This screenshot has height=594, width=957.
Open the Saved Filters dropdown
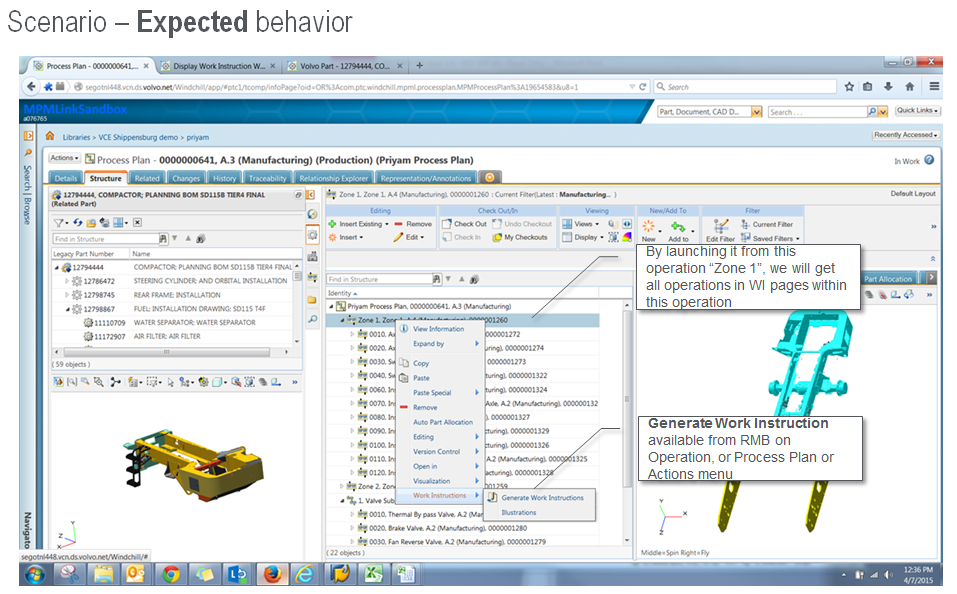pos(770,238)
